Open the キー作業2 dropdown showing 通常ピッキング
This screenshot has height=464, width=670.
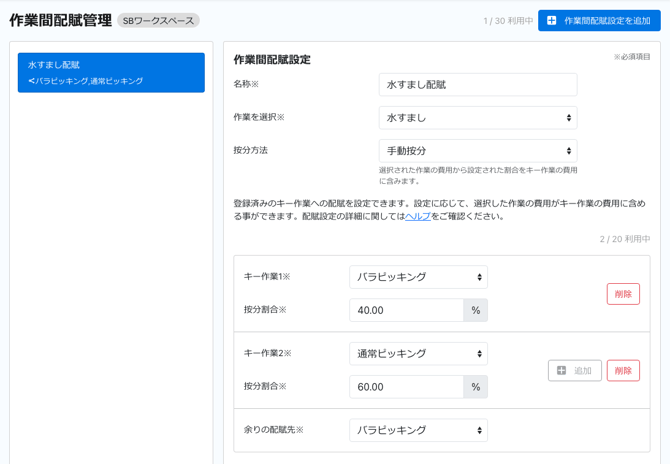(418, 354)
